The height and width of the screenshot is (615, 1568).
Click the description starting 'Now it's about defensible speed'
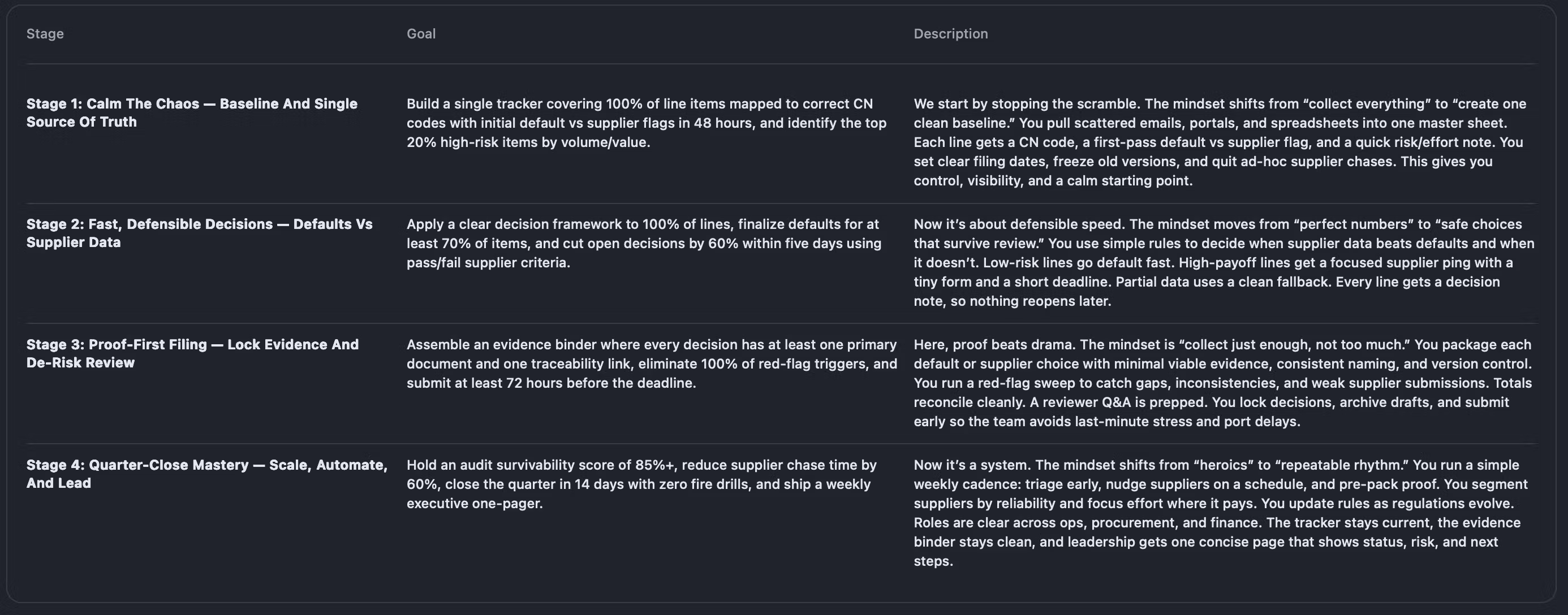click(1224, 263)
